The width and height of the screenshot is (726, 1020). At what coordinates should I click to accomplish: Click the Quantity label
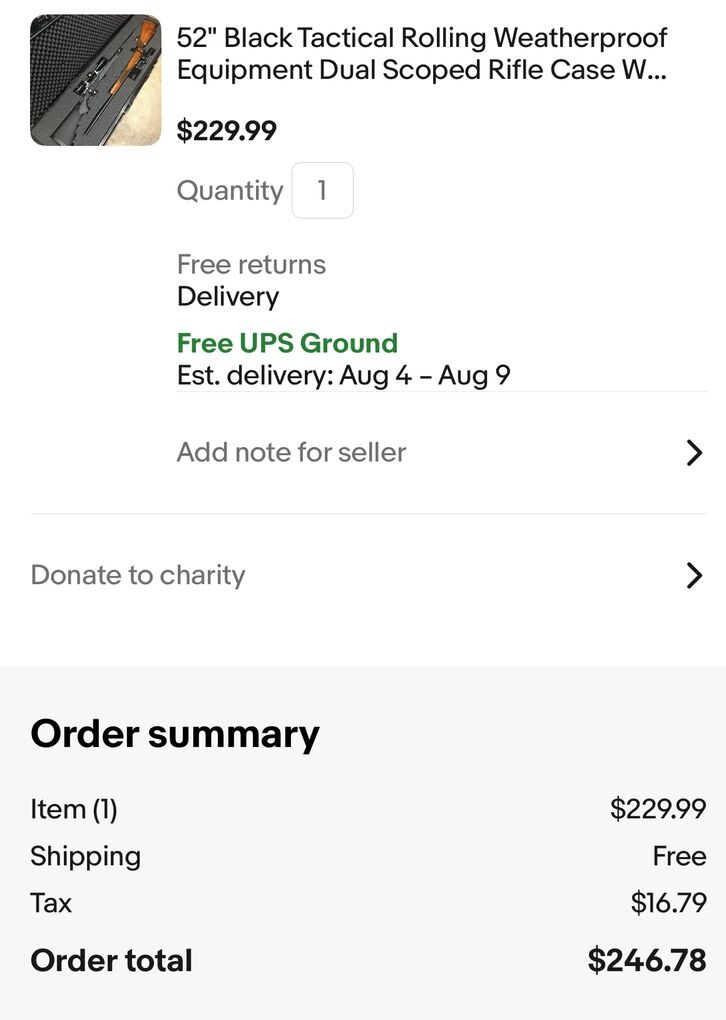coord(230,190)
